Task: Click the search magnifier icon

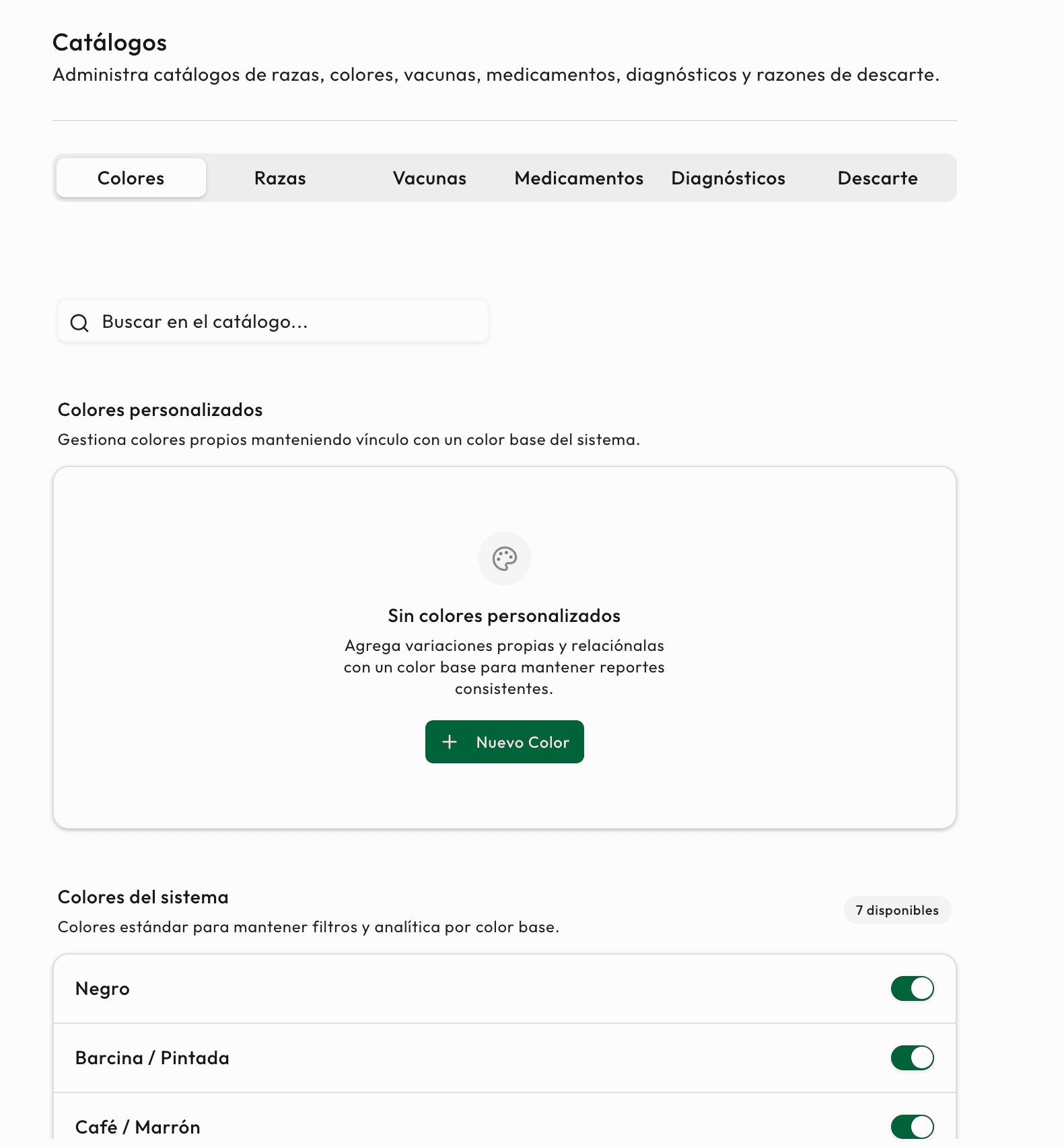Action: click(80, 322)
